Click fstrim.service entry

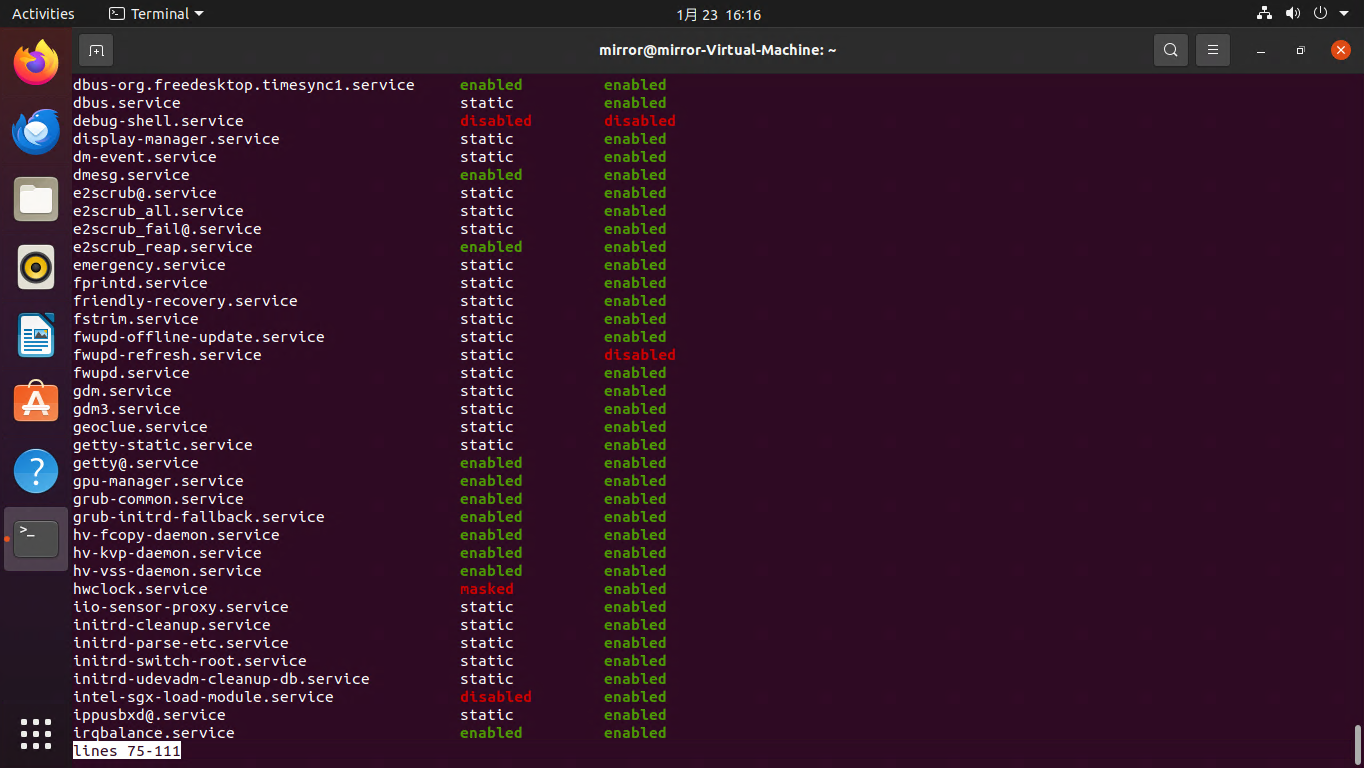tap(136, 319)
